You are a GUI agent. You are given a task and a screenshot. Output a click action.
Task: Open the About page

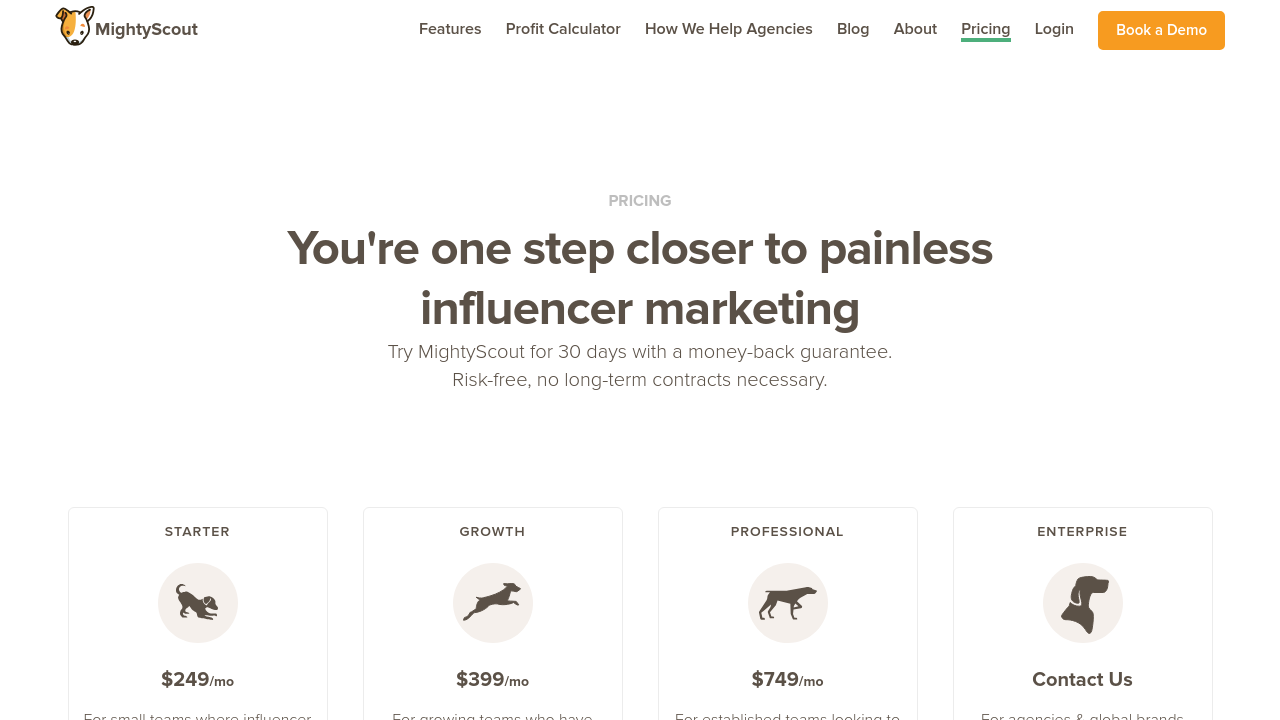pos(915,29)
